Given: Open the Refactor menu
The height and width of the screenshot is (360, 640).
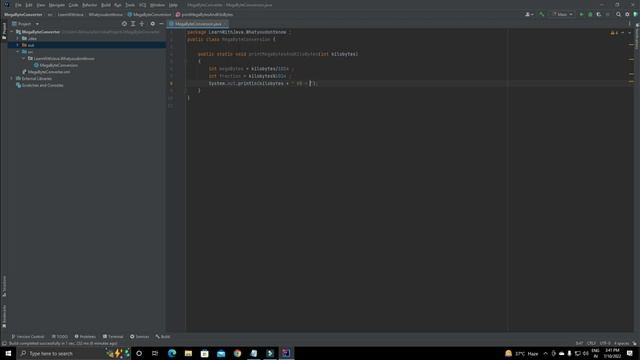Looking at the screenshot, I should 89,5.
